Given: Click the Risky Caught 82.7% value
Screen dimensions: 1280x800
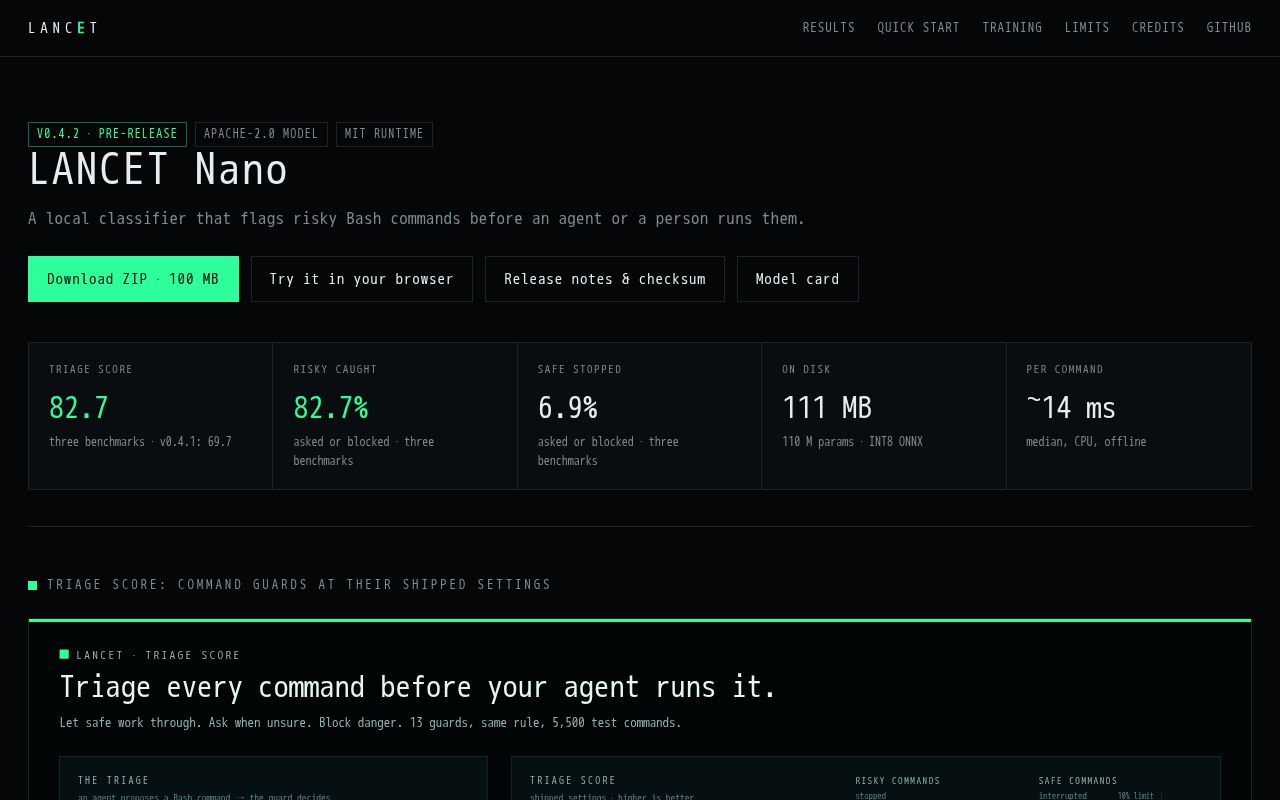Looking at the screenshot, I should (x=331, y=408).
